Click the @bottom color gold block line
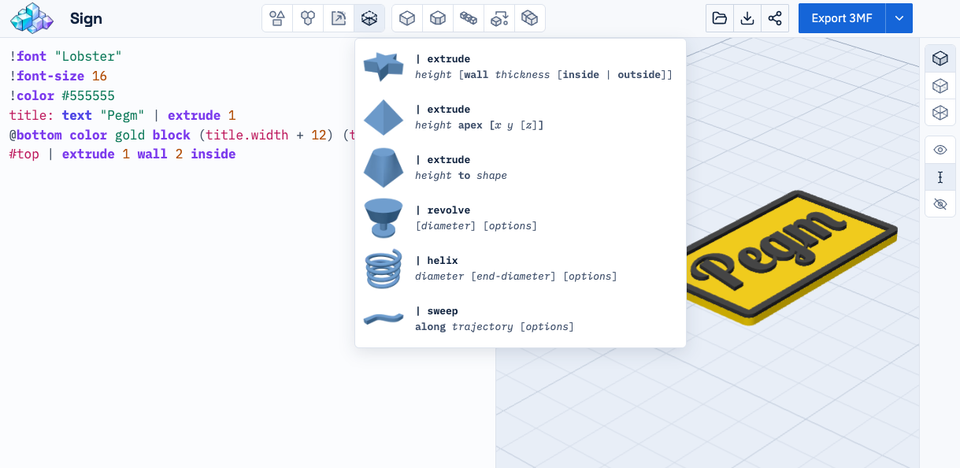960x468 pixels. (x=182, y=135)
